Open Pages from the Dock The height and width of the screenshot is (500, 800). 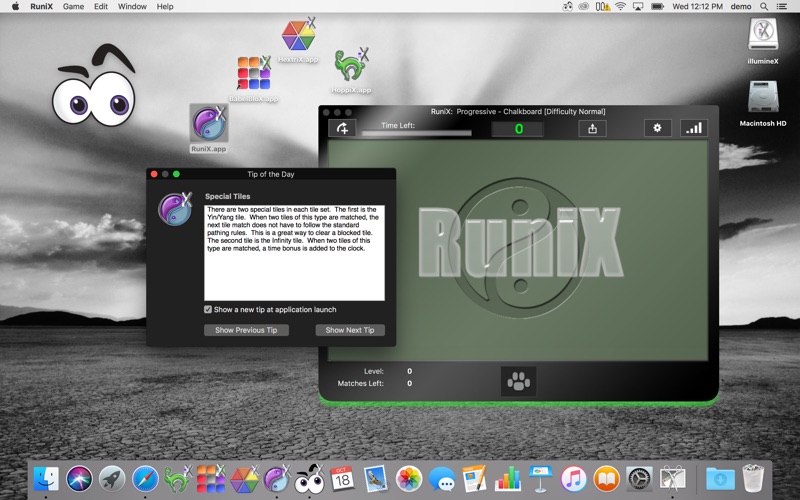point(474,479)
